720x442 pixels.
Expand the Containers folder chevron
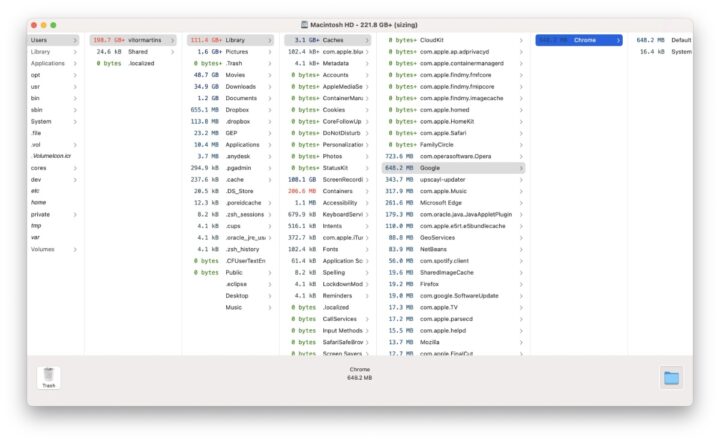[367, 191]
